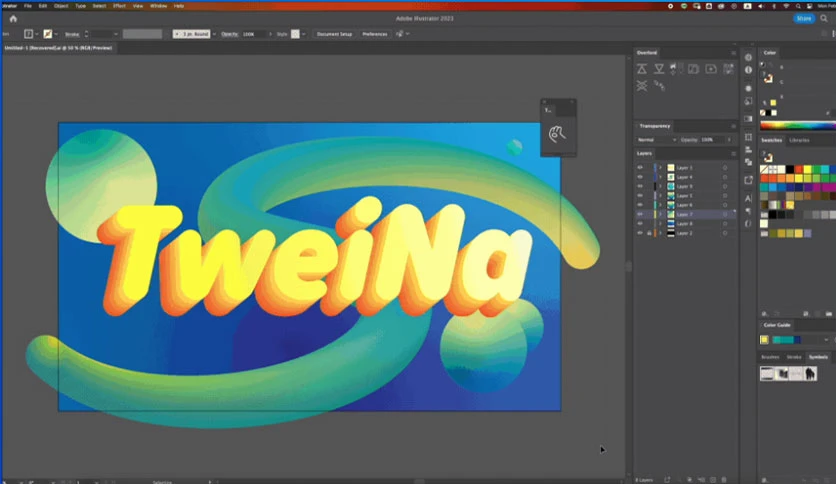Switch to the Brushes tab
This screenshot has width=836, height=484.
click(770, 357)
